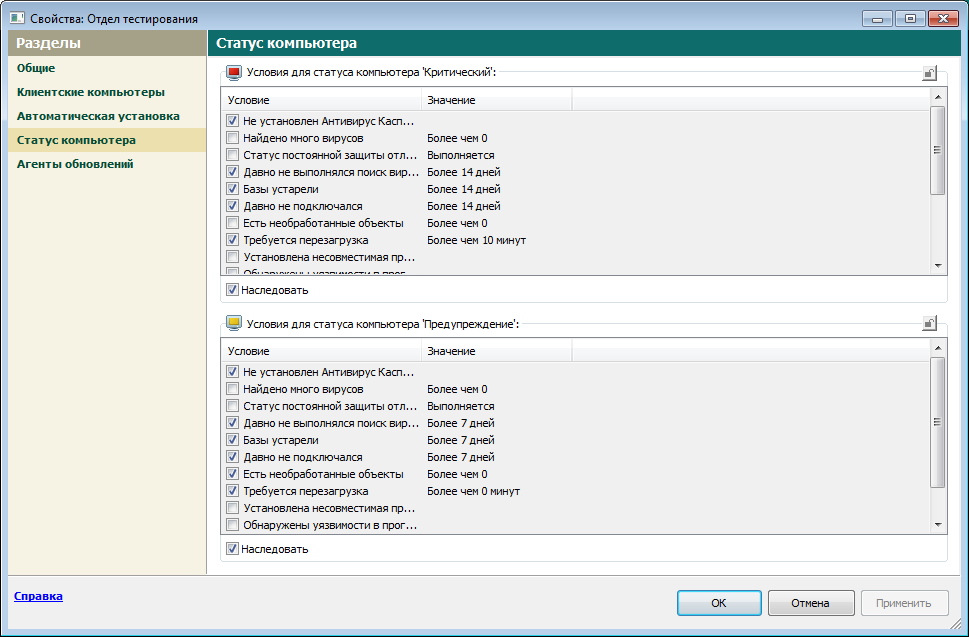Click the lock icon for the Warning status group

click(929, 323)
